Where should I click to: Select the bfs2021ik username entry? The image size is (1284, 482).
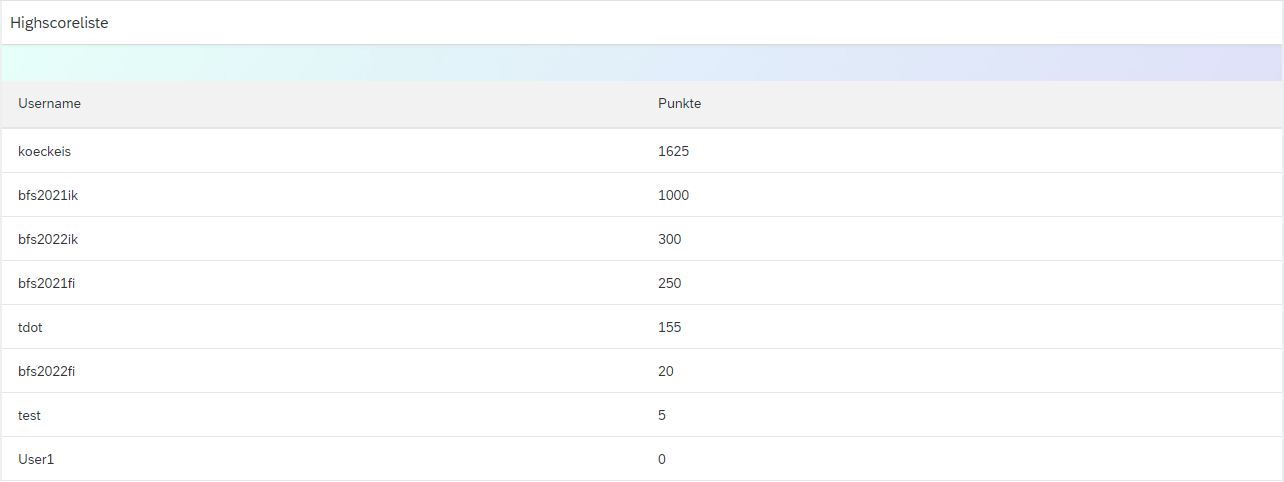[48, 195]
